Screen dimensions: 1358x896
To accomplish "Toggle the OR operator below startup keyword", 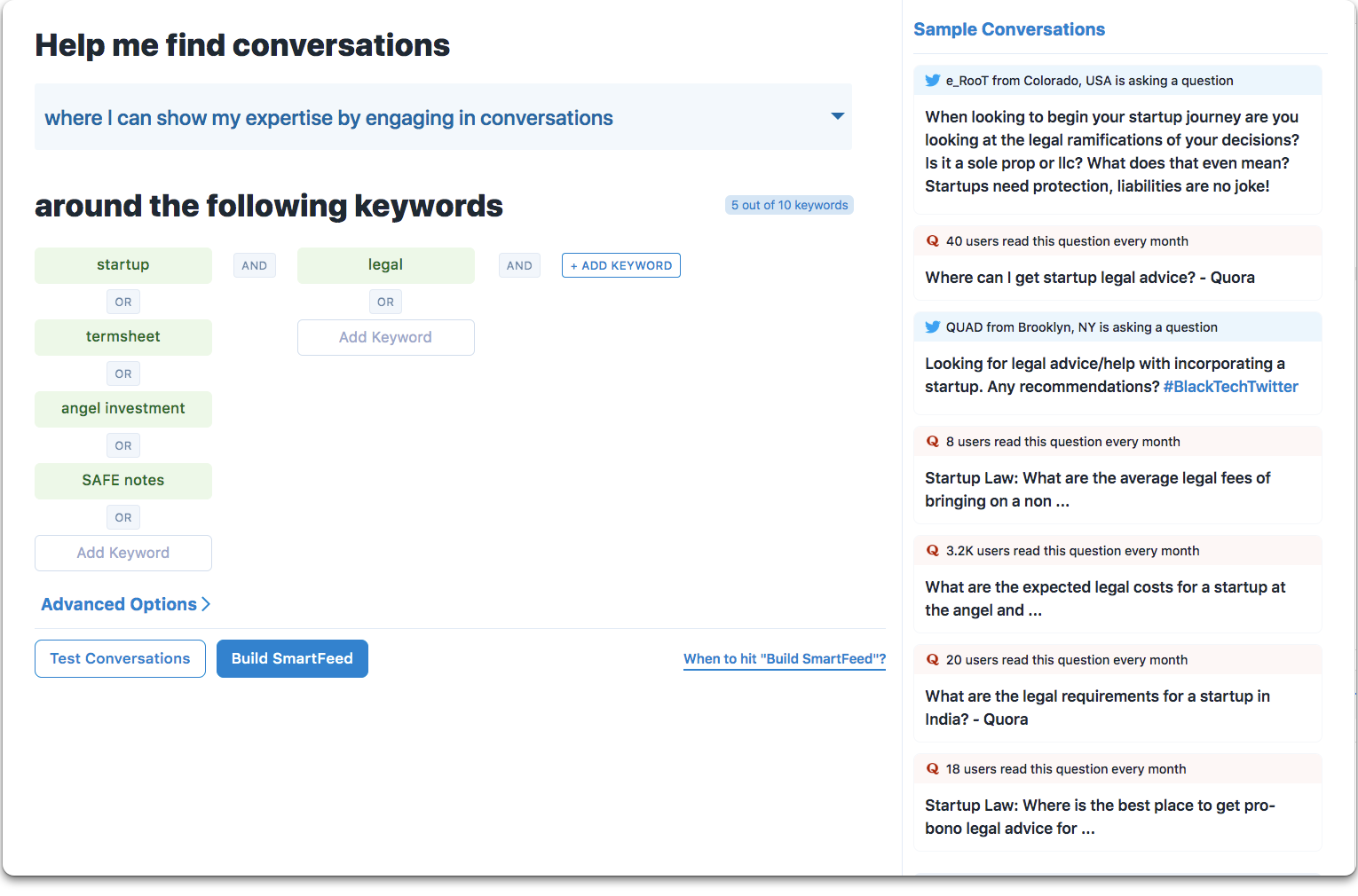I will click(x=123, y=302).
